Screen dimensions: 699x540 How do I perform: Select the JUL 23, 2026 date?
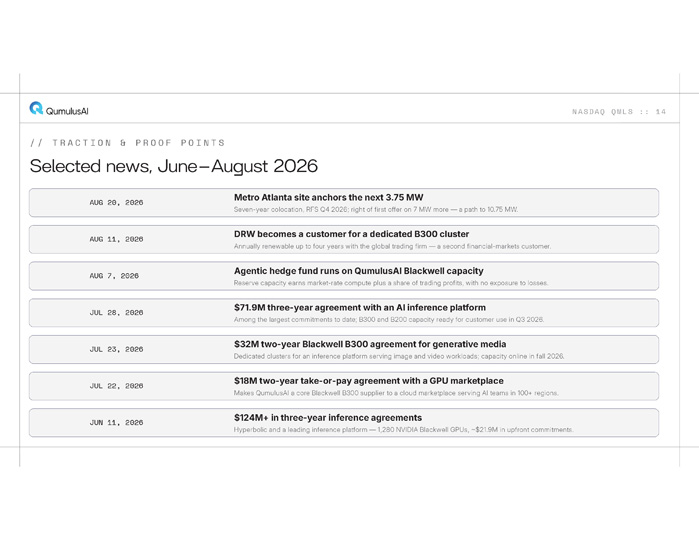(116, 349)
